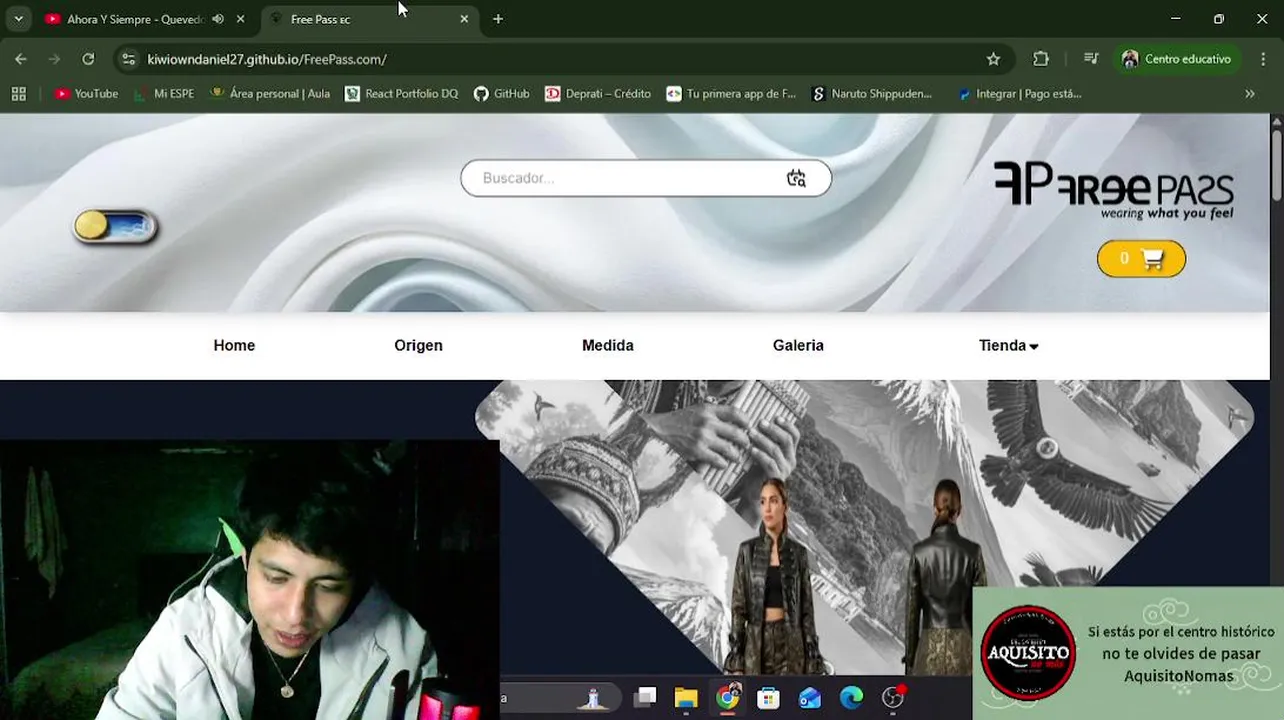The width and height of the screenshot is (1284, 720).
Task: Open the Integrar | Pago está... bookmark
Action: click(1019, 94)
